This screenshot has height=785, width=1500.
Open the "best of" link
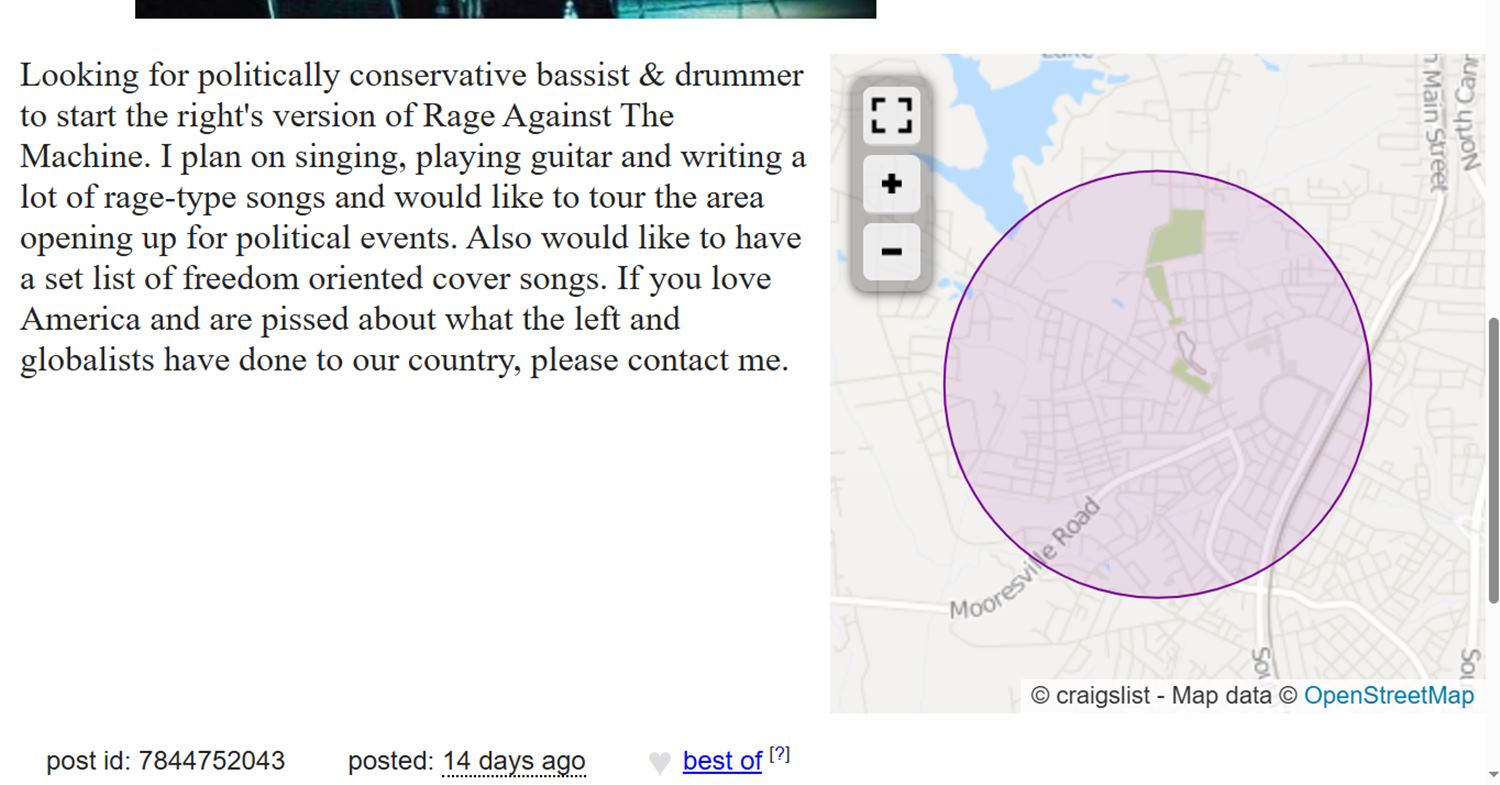[722, 761]
